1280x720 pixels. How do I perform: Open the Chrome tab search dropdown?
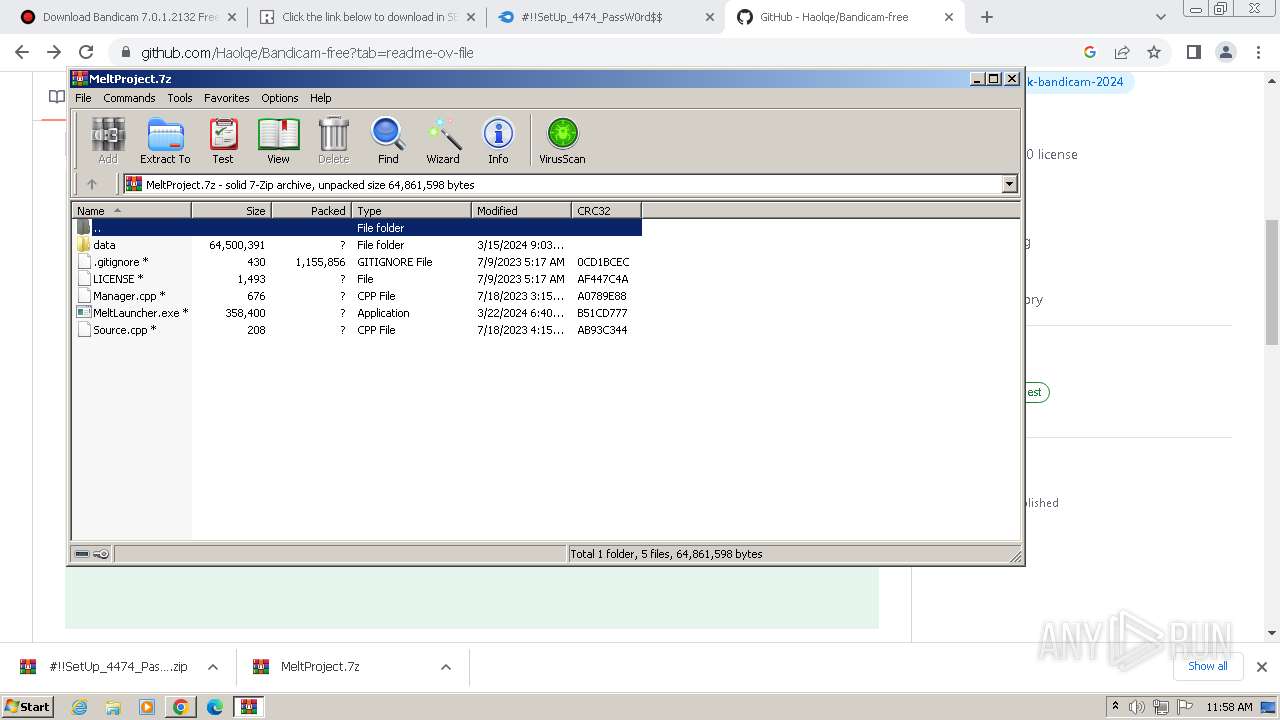pos(1161,17)
